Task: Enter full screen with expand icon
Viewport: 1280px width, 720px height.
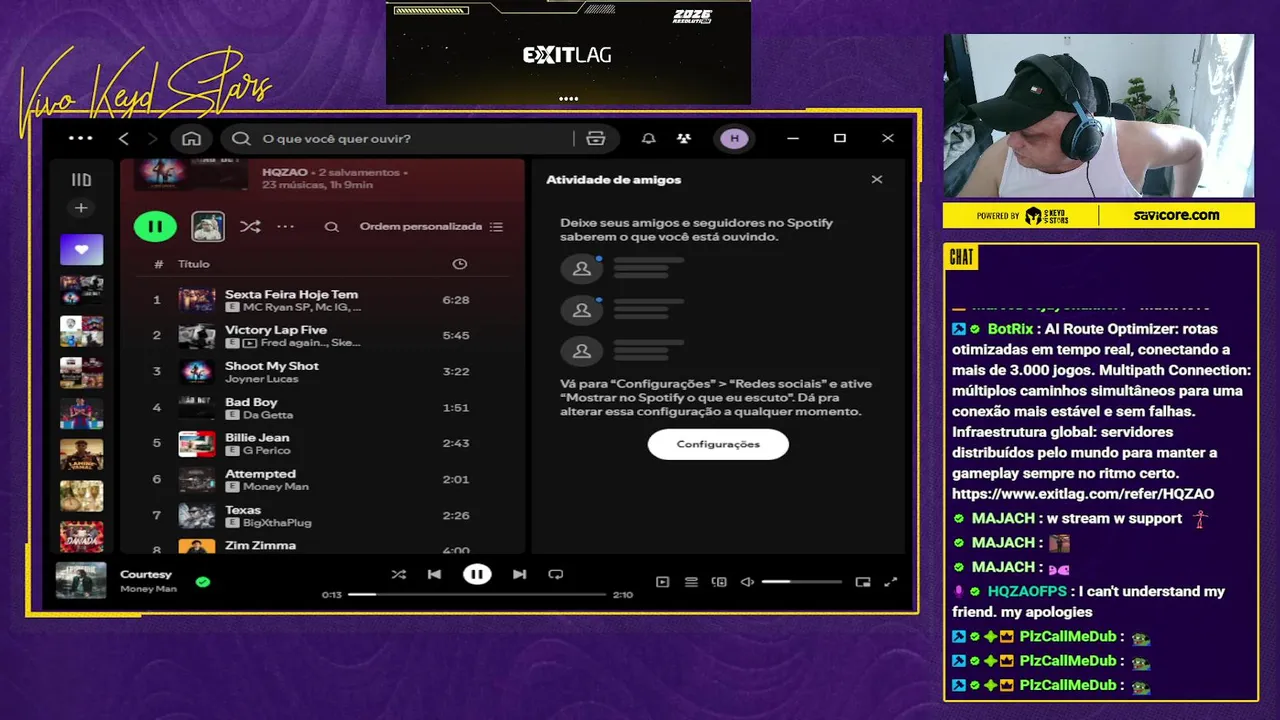Action: (x=891, y=582)
